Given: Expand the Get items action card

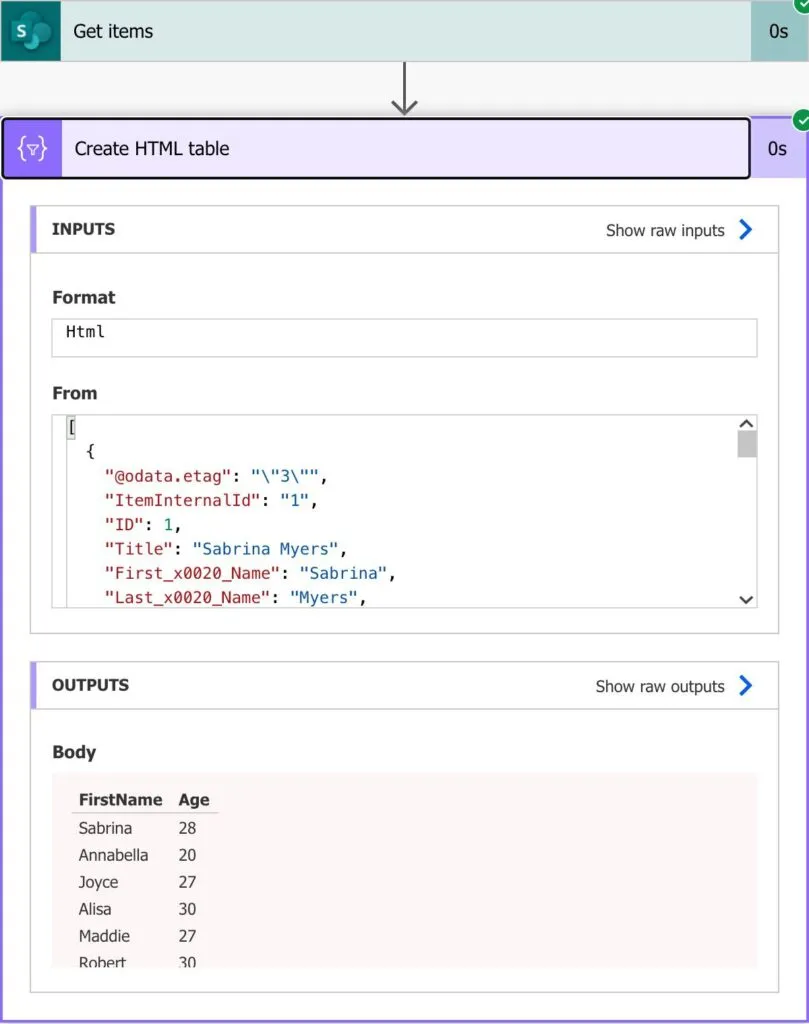Looking at the screenshot, I should click(400, 31).
